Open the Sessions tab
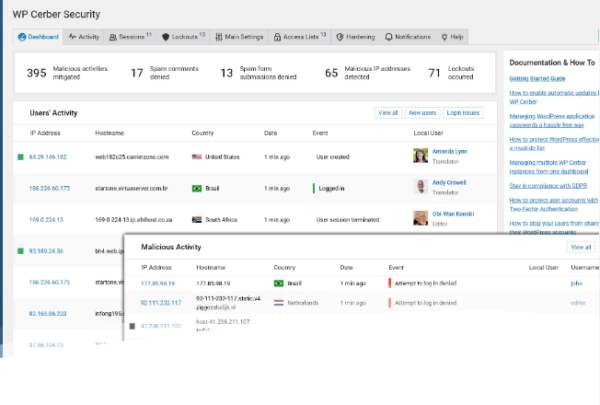The height and width of the screenshot is (405, 600). (130, 37)
